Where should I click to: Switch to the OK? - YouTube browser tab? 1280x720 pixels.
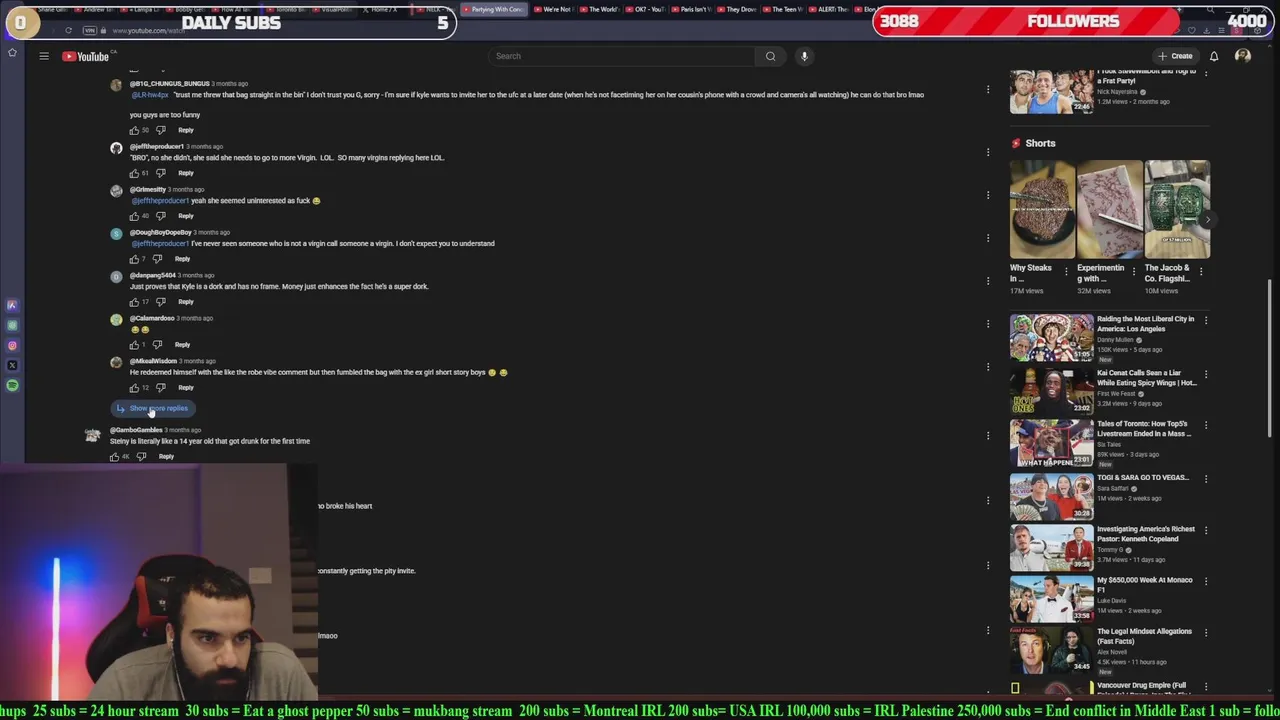click(645, 9)
